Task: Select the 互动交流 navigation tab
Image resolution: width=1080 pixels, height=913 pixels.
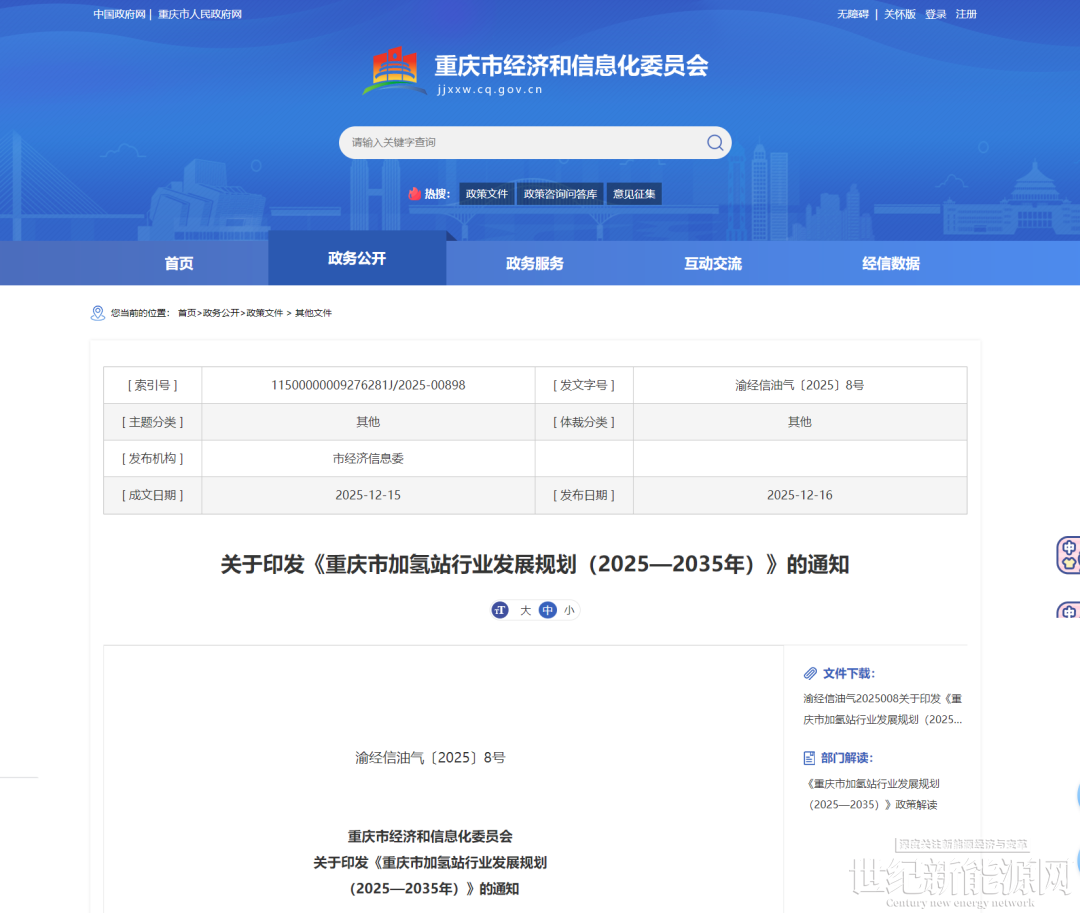Action: point(713,264)
